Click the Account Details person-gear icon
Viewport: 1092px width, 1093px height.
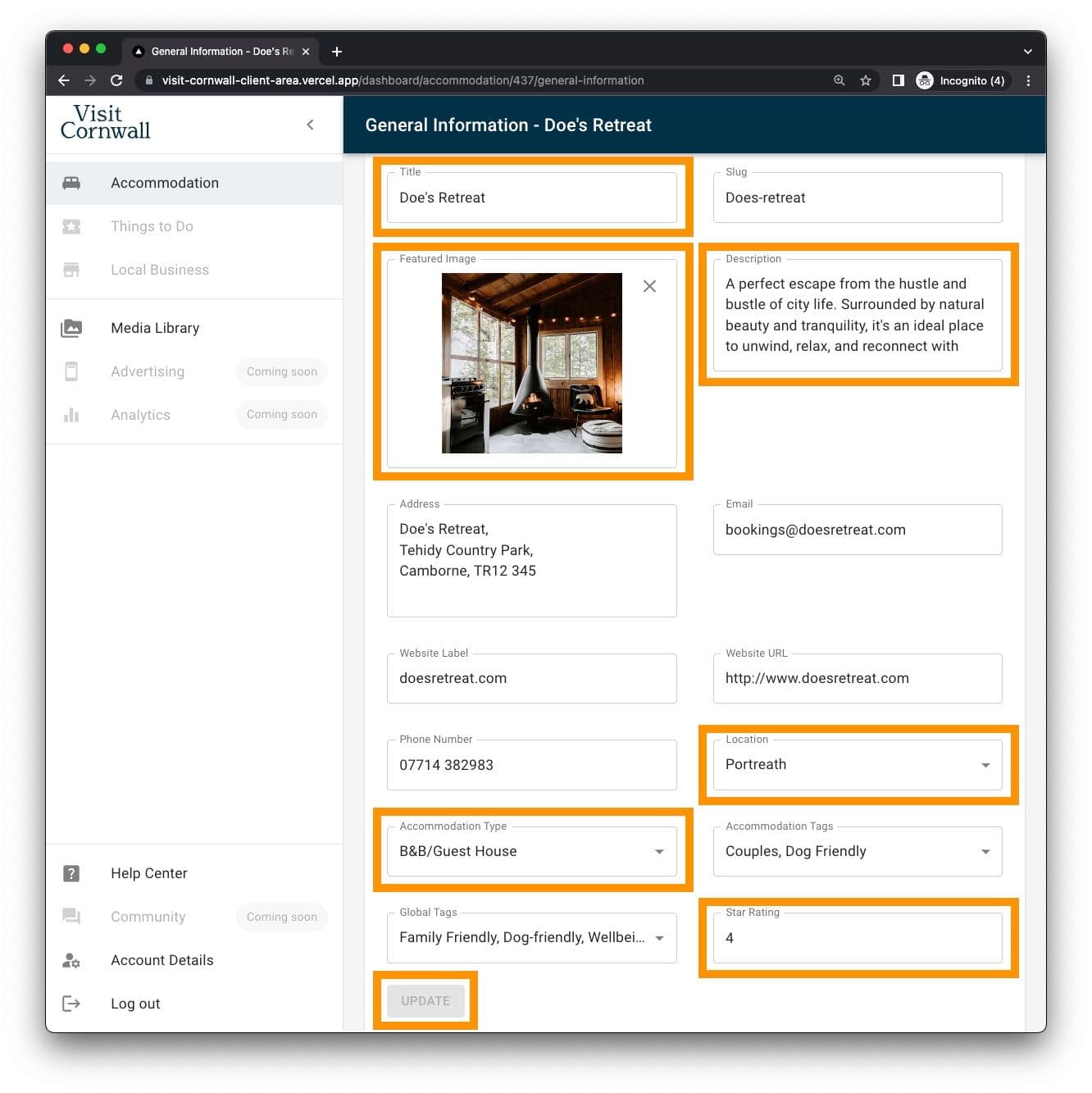pyautogui.click(x=71, y=960)
